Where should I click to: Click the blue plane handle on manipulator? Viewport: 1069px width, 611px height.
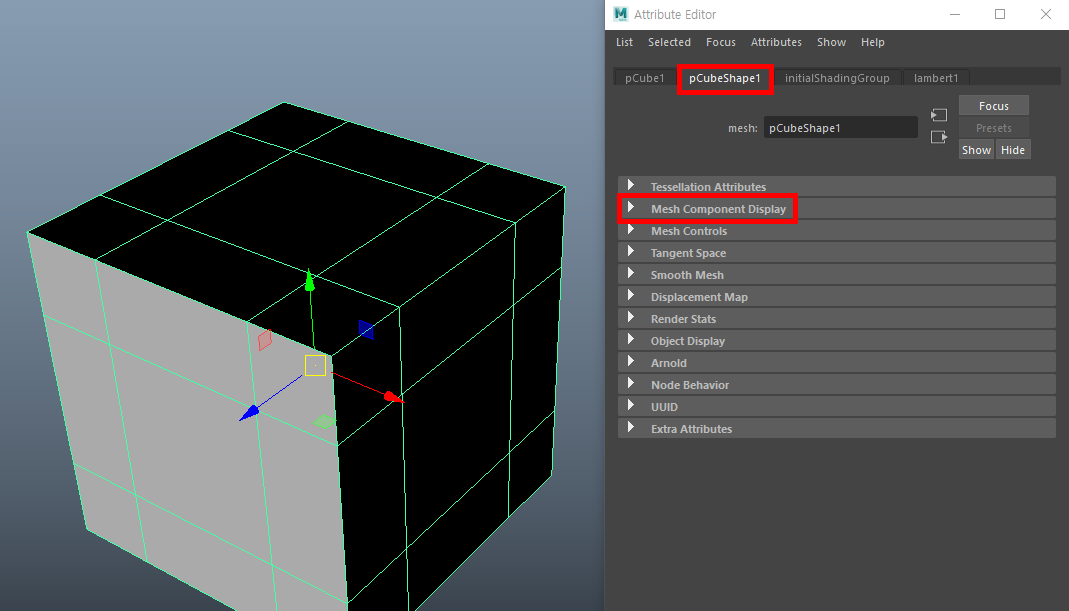pyautogui.click(x=366, y=329)
